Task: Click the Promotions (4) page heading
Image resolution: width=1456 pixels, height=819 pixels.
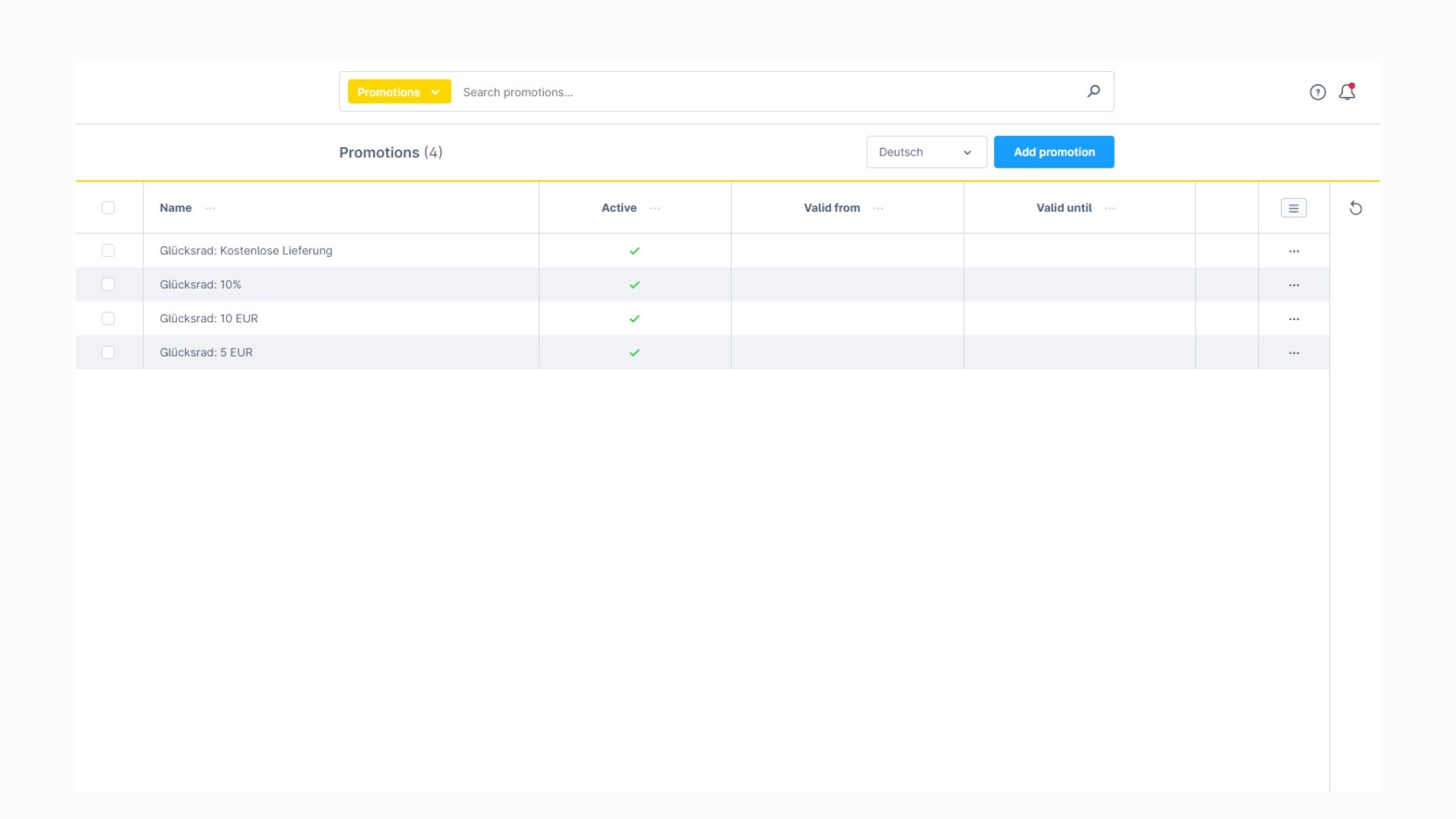Action: point(391,152)
